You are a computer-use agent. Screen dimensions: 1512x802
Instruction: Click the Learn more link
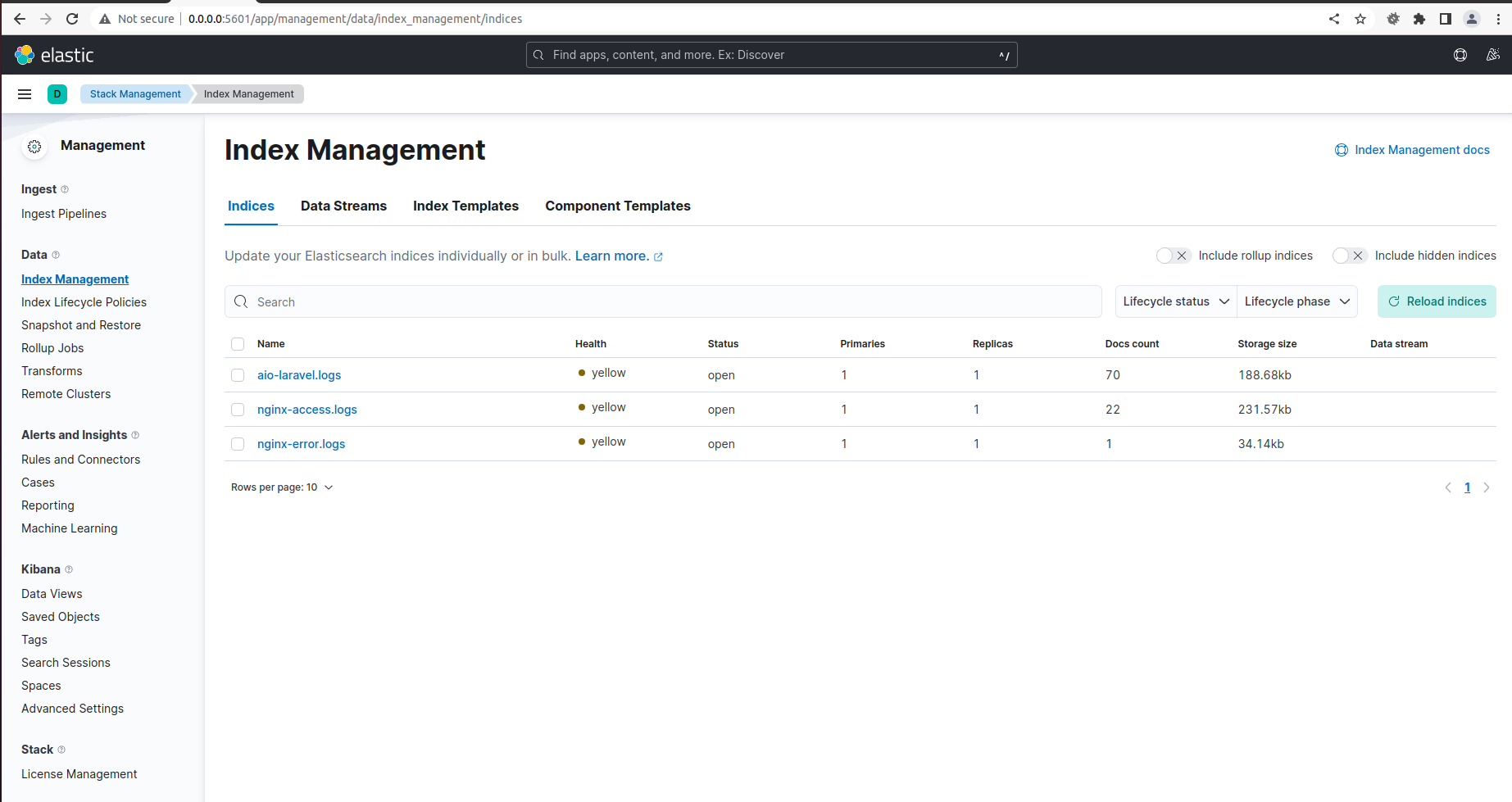coord(619,256)
